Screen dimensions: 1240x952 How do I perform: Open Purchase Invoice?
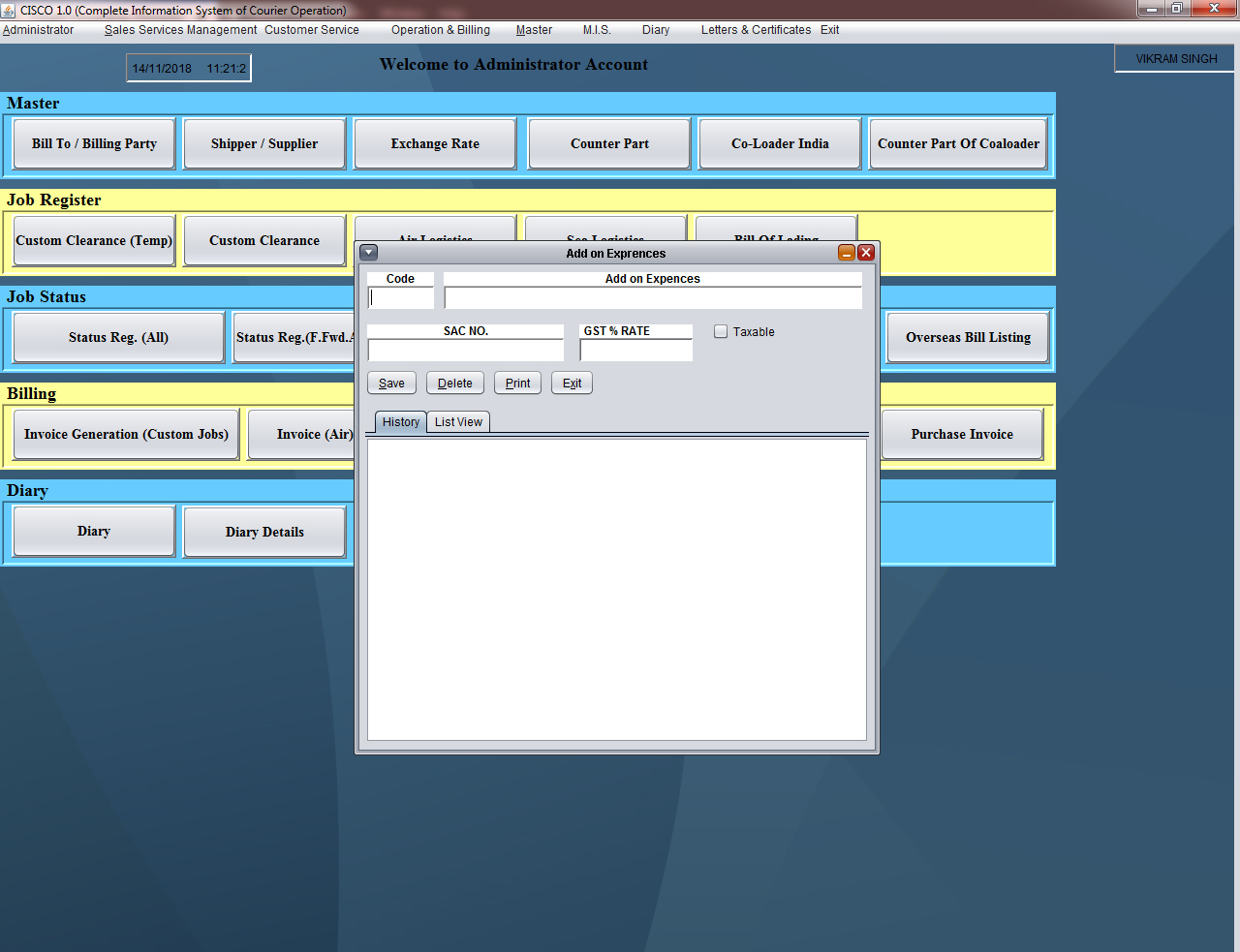[962, 434]
